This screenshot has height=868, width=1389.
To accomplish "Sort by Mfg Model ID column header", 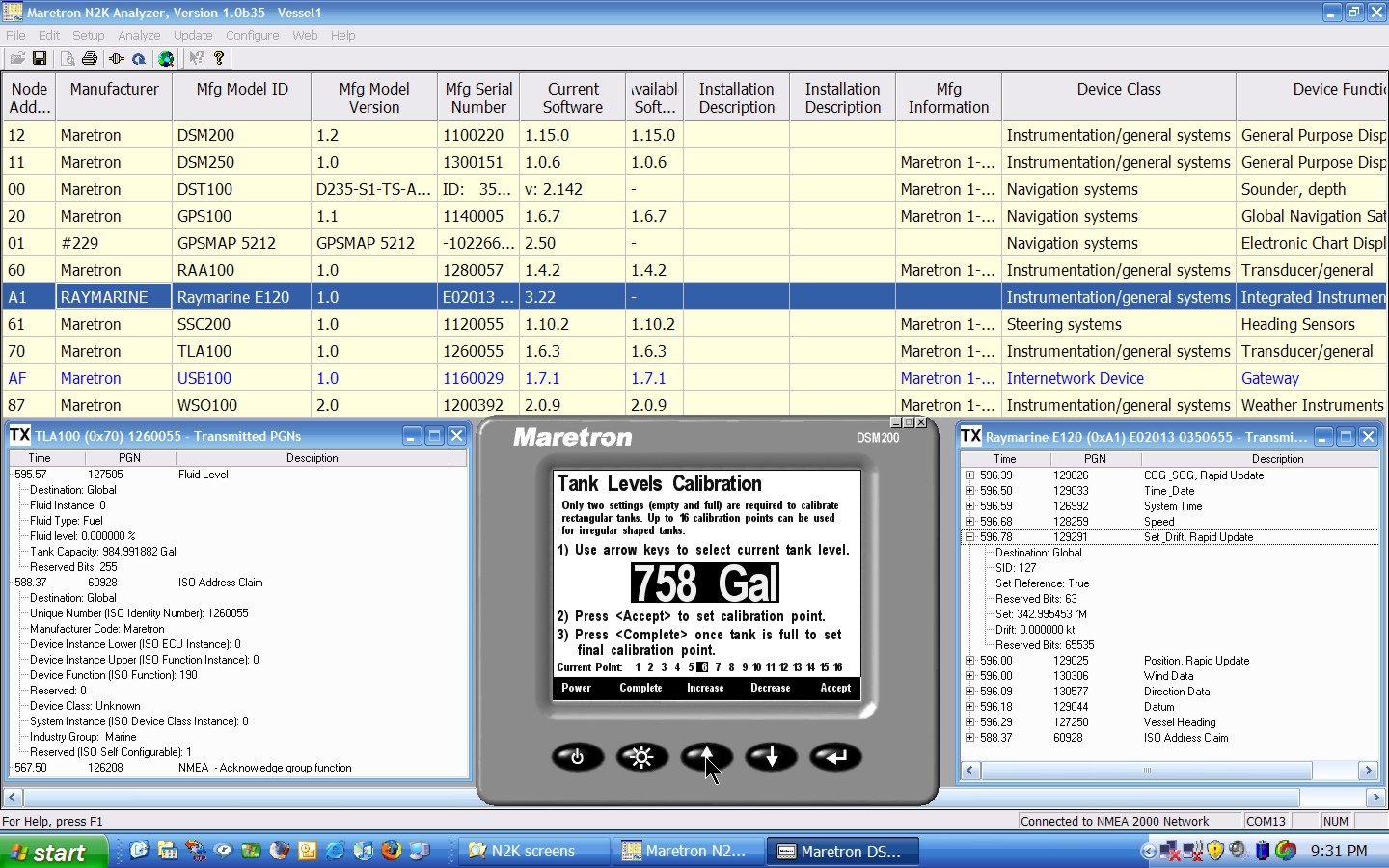I will pos(242,97).
